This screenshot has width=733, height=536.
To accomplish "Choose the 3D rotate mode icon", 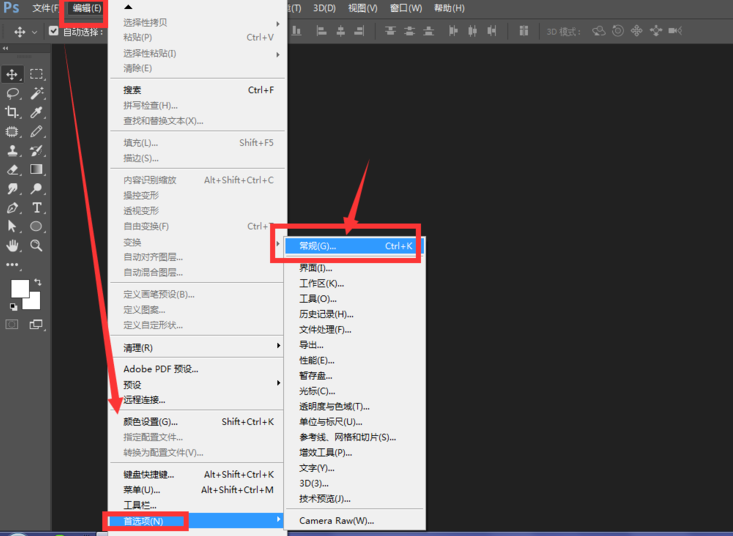I will [599, 31].
